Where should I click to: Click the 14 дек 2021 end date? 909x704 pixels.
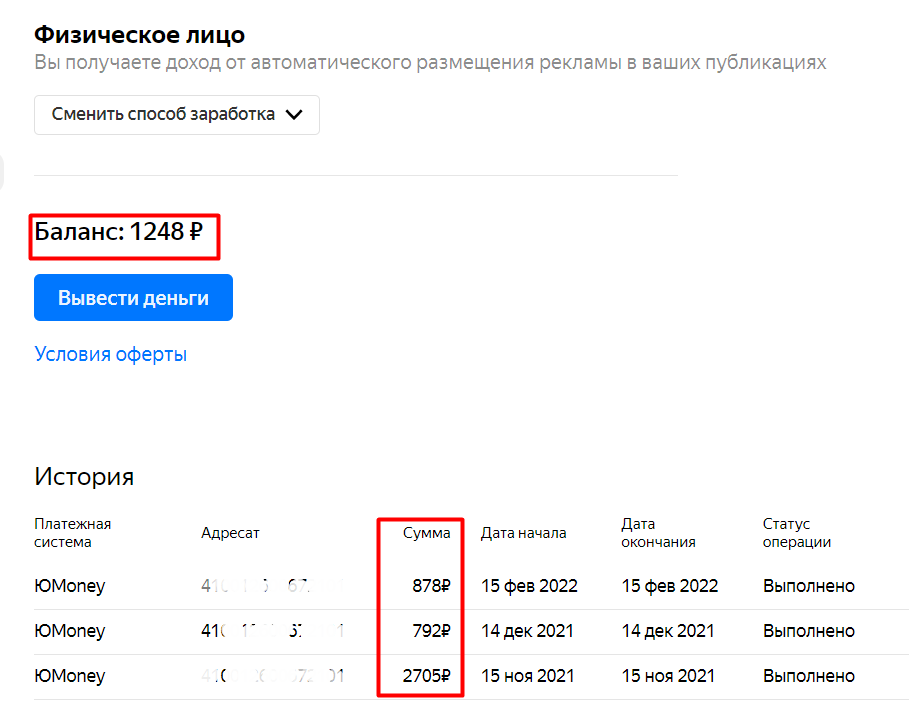click(x=668, y=631)
